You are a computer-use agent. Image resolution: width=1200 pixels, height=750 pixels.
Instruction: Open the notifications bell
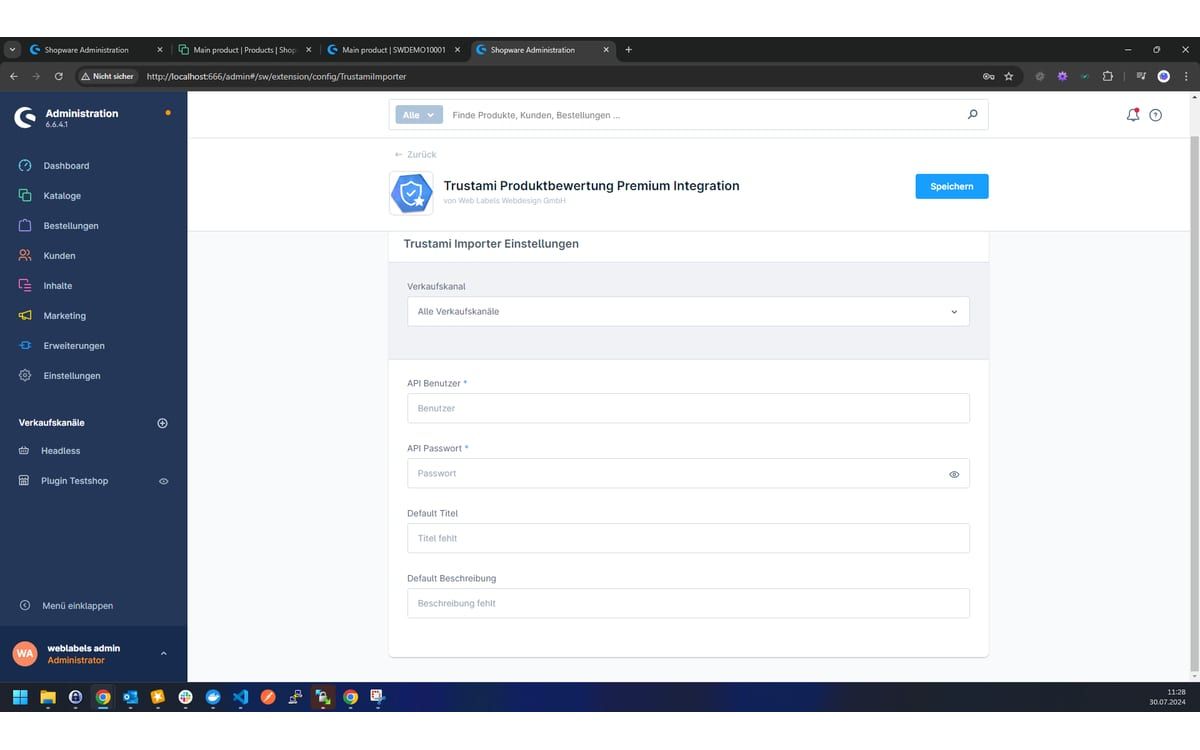tap(1133, 115)
